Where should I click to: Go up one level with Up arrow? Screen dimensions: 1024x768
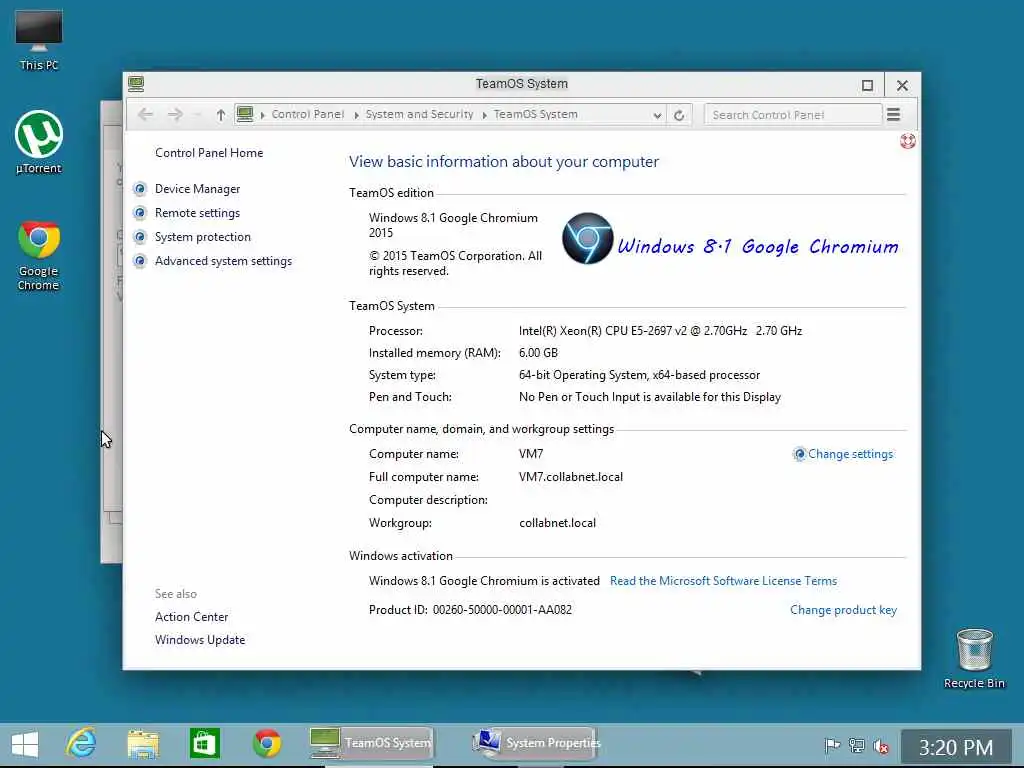[221, 115]
